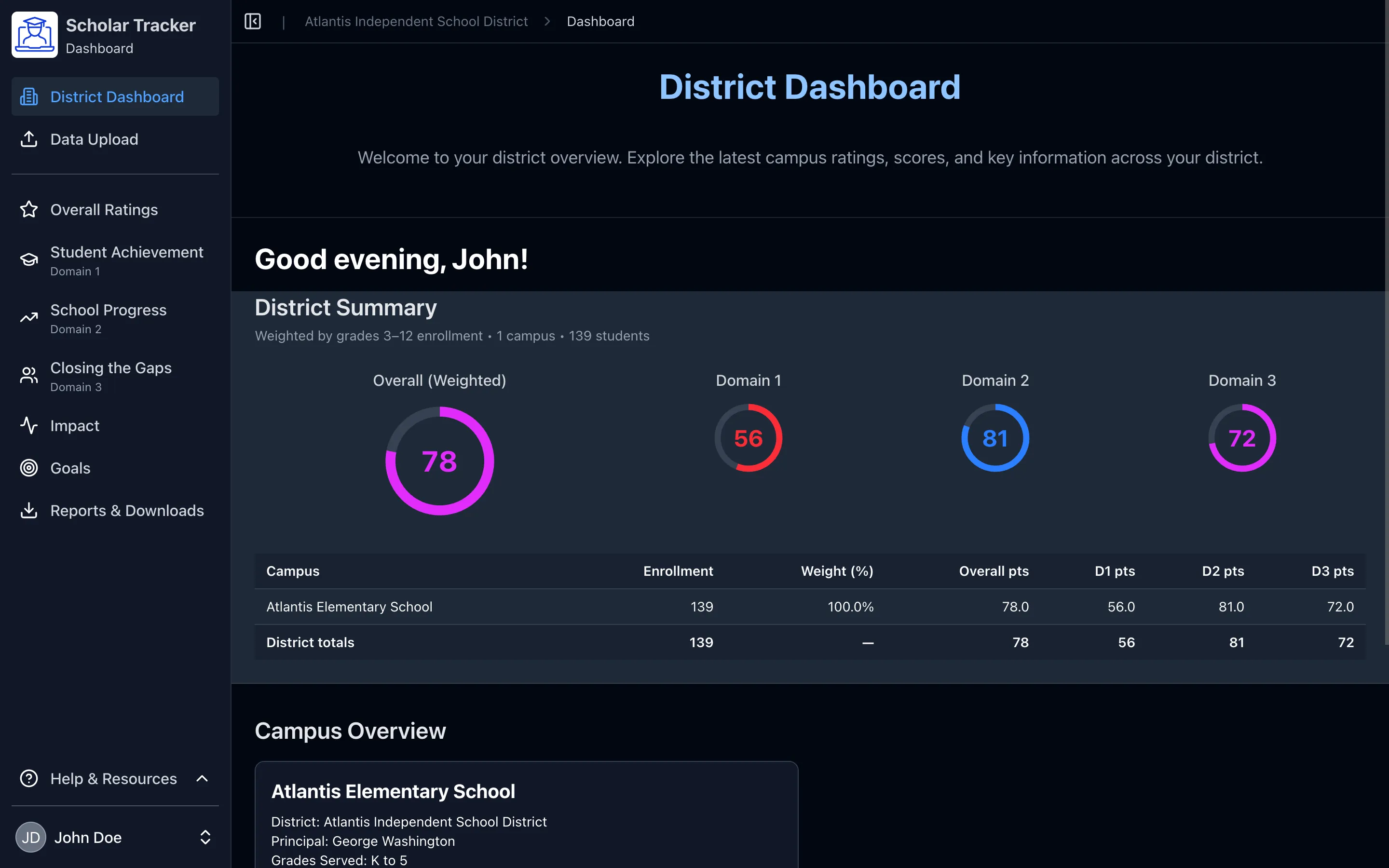Select the Impact pulse icon

(29, 425)
